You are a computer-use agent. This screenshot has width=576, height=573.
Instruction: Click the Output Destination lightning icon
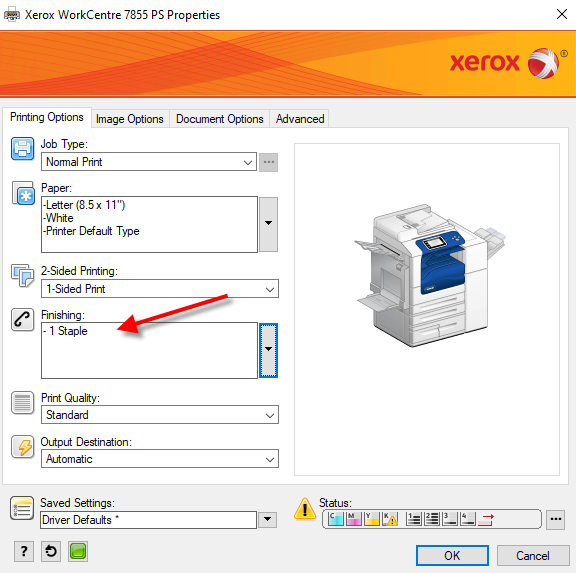point(22,447)
